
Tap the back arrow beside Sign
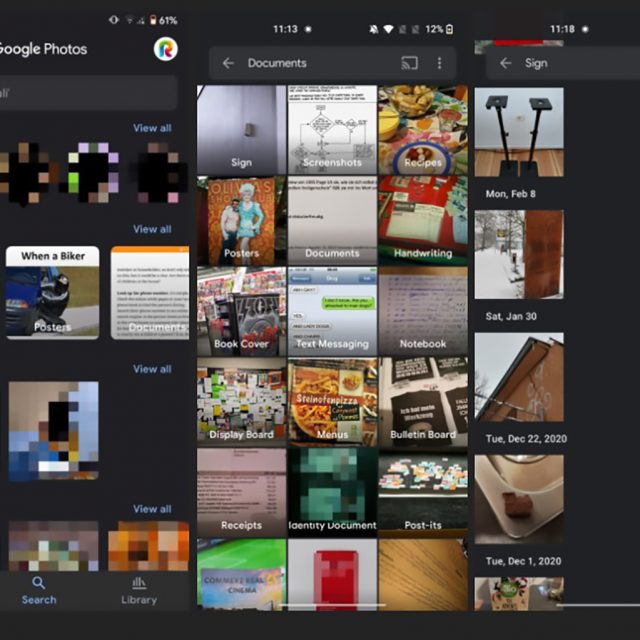tap(505, 63)
